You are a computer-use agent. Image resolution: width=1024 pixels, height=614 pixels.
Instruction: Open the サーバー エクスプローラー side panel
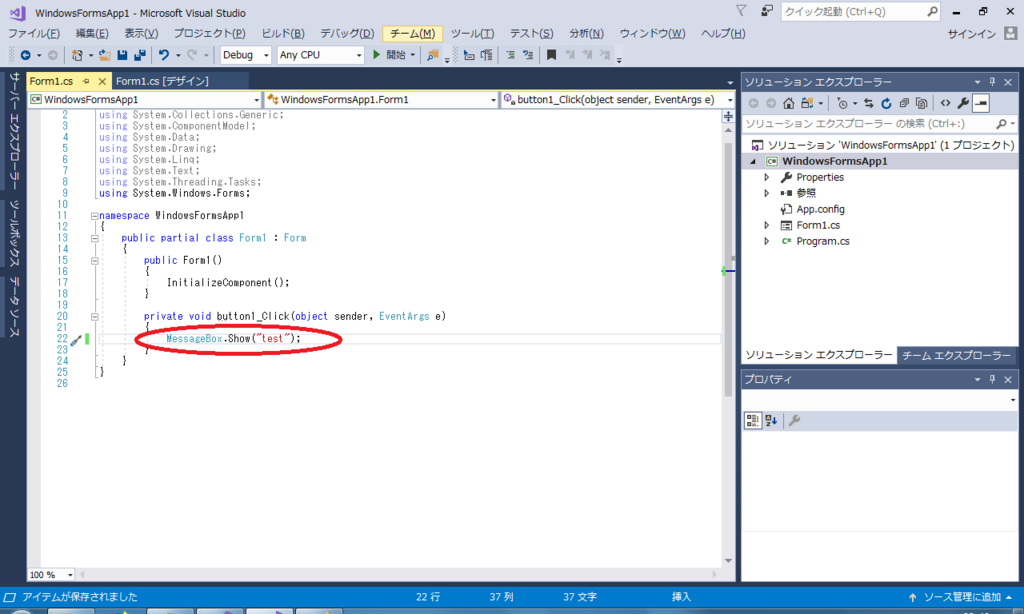click(14, 130)
